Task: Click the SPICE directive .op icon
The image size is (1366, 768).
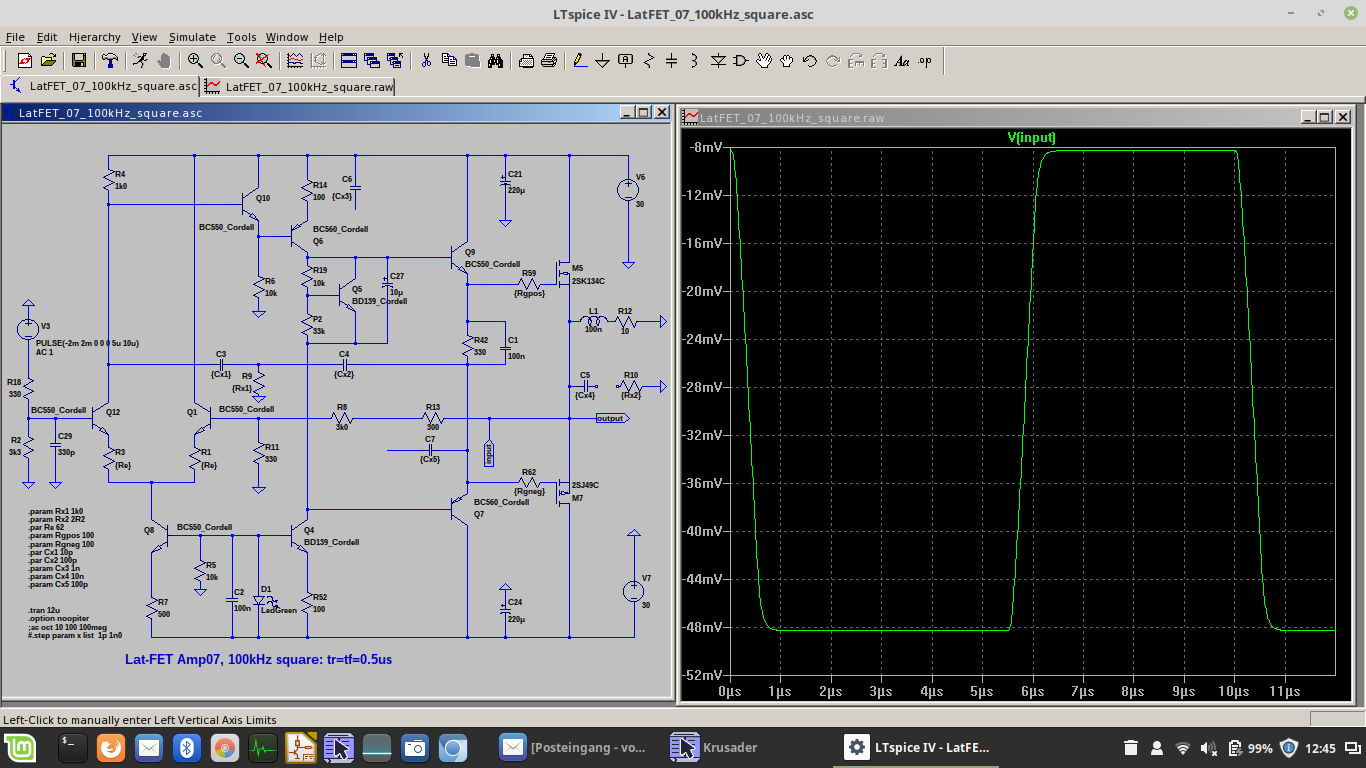Action: click(925, 61)
